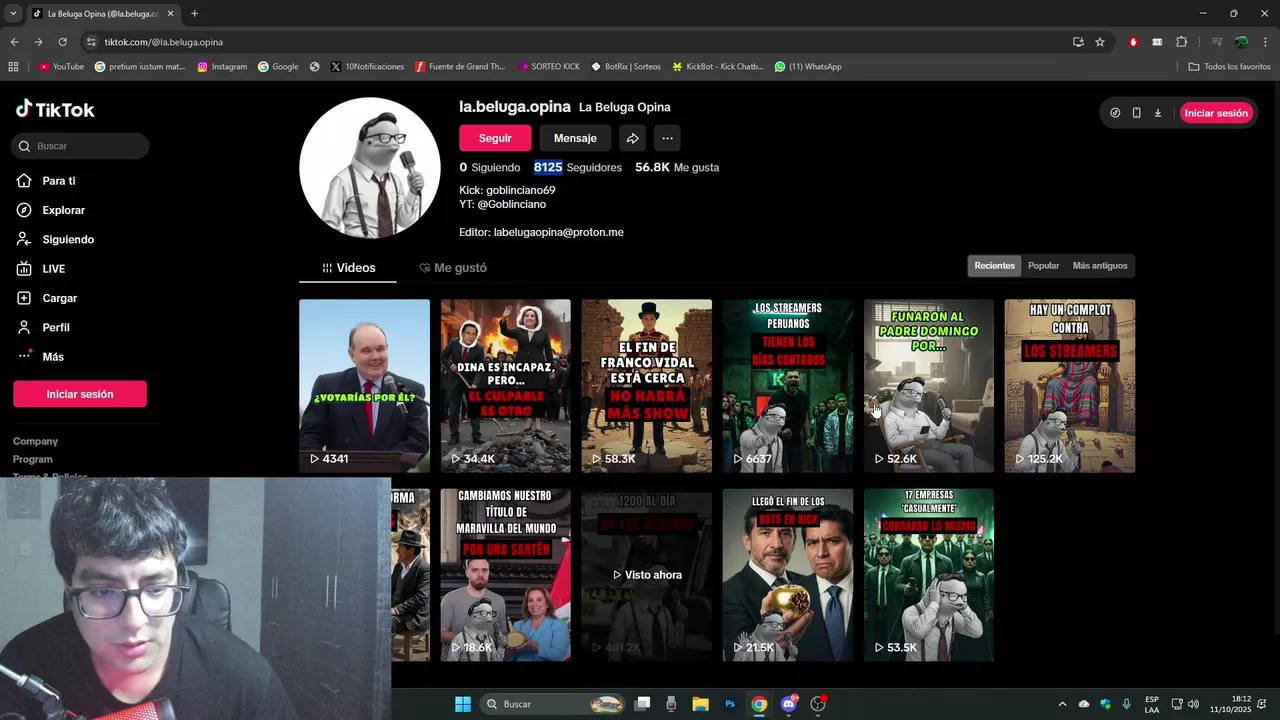Click the red hand blocker extension icon
Screen dimensions: 1280x720
coord(1133,42)
